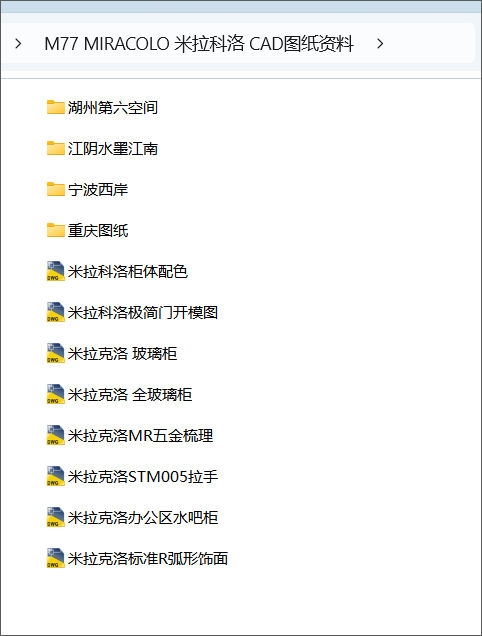The height and width of the screenshot is (636, 482).
Task: Click DWG icon of 米拉科洛极简门开模图
Action: (x=56, y=312)
